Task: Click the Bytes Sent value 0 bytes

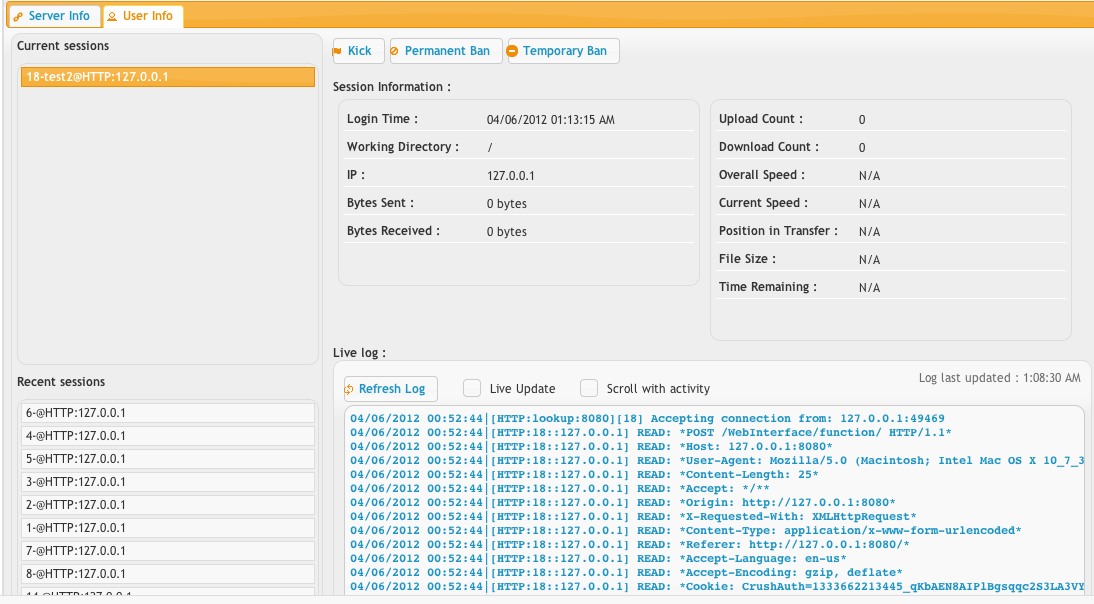Action: (x=507, y=204)
